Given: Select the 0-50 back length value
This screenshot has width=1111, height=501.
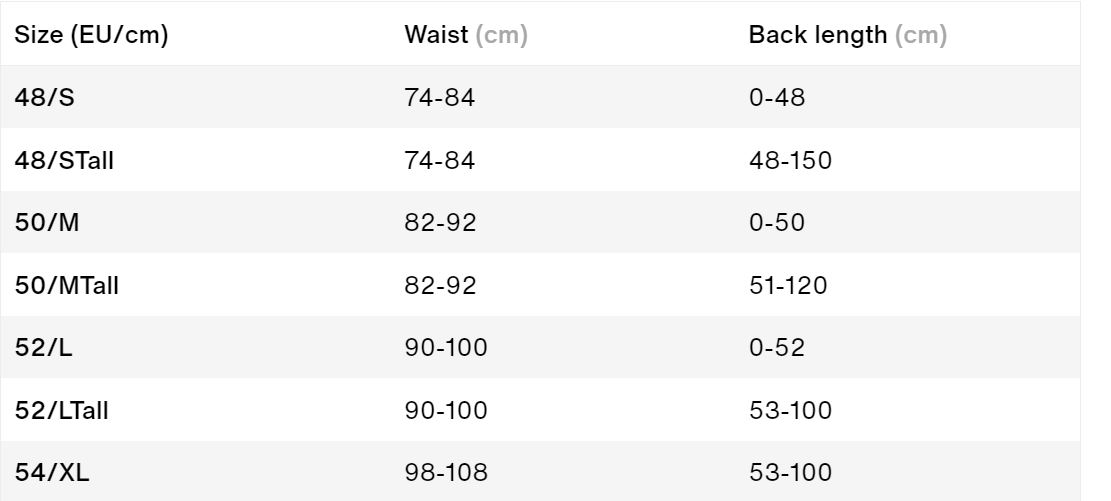Looking at the screenshot, I should pos(777,223).
